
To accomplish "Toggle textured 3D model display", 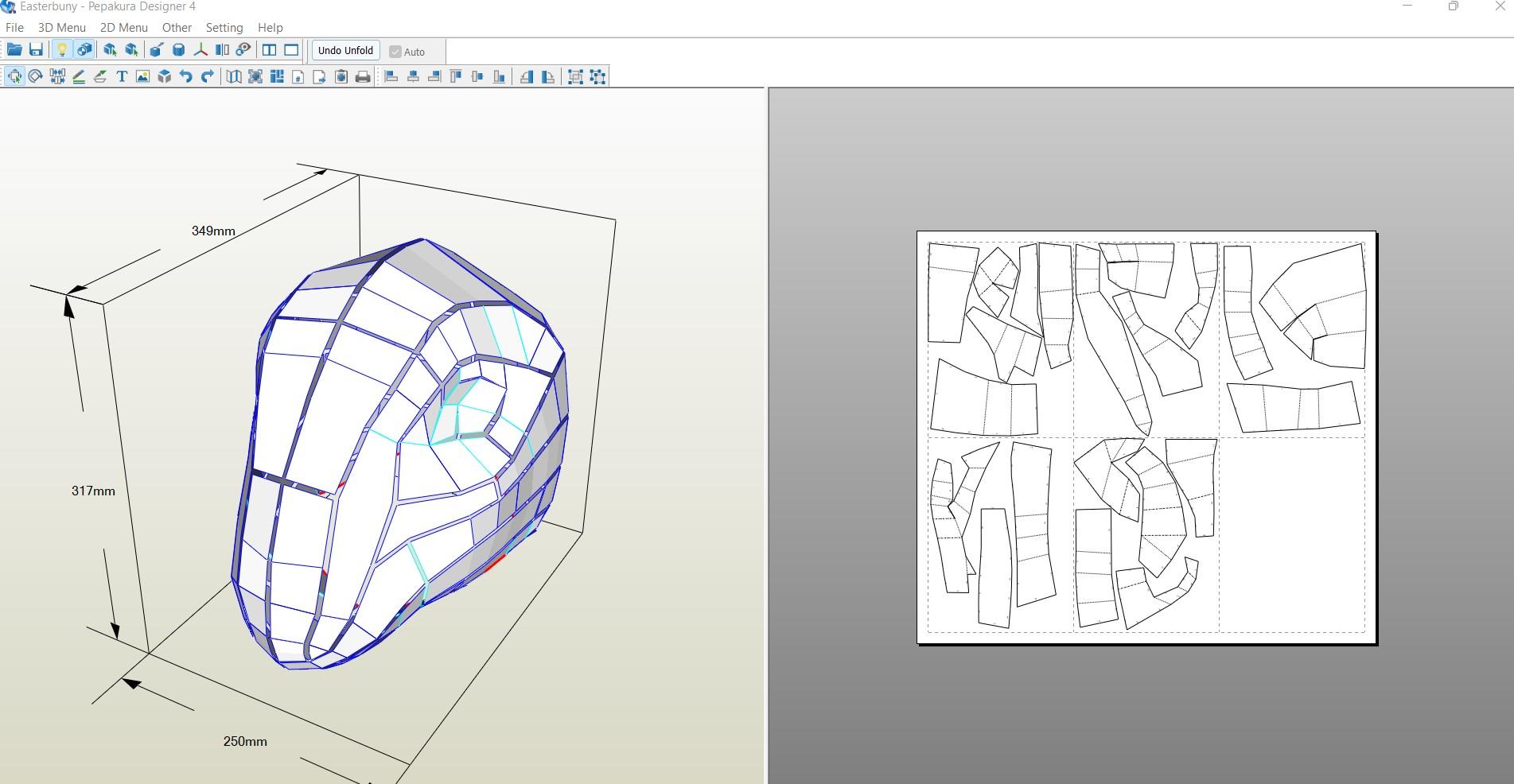I will 83,49.
